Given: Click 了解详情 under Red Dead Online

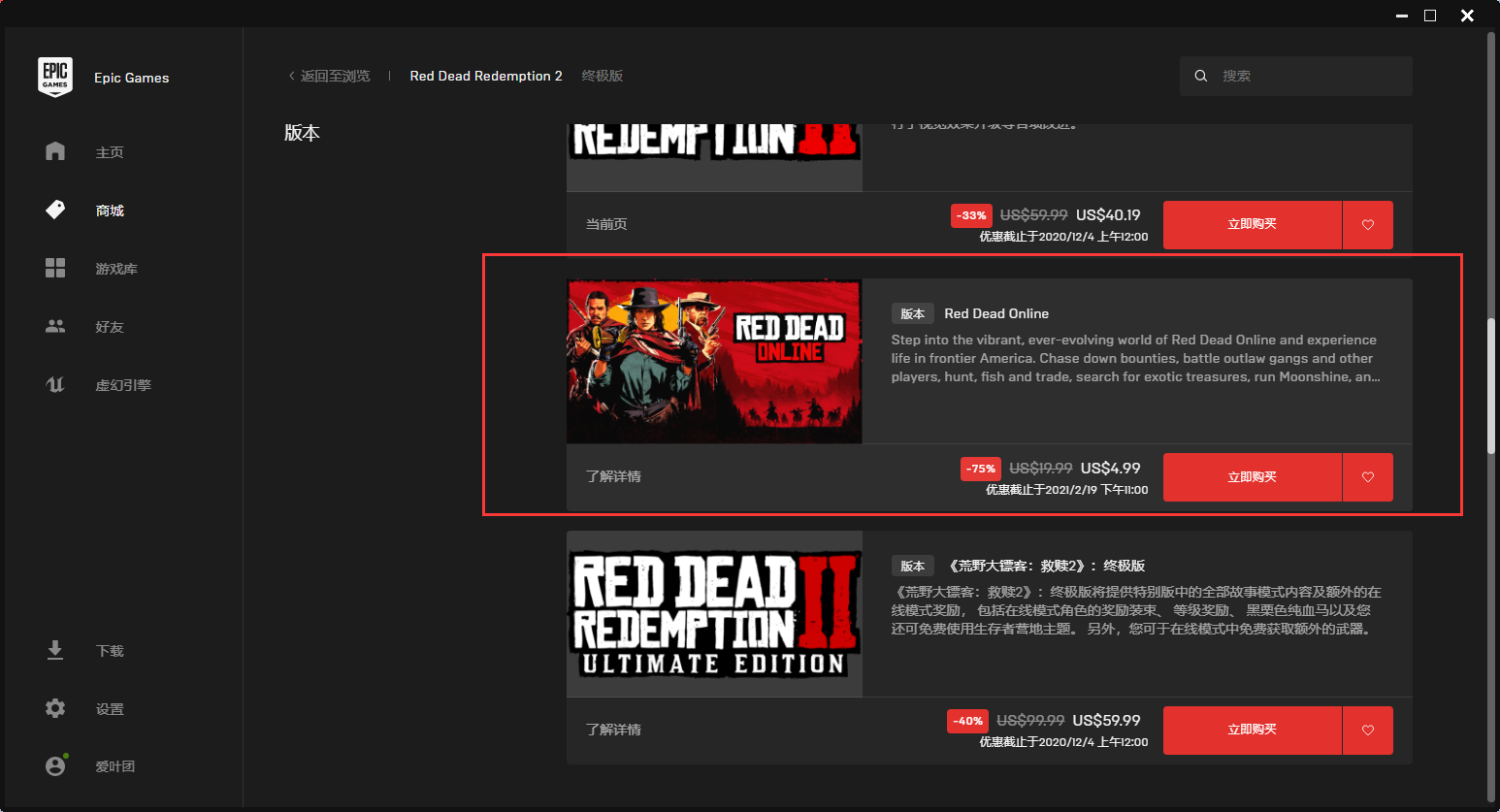Looking at the screenshot, I should coord(613,476).
